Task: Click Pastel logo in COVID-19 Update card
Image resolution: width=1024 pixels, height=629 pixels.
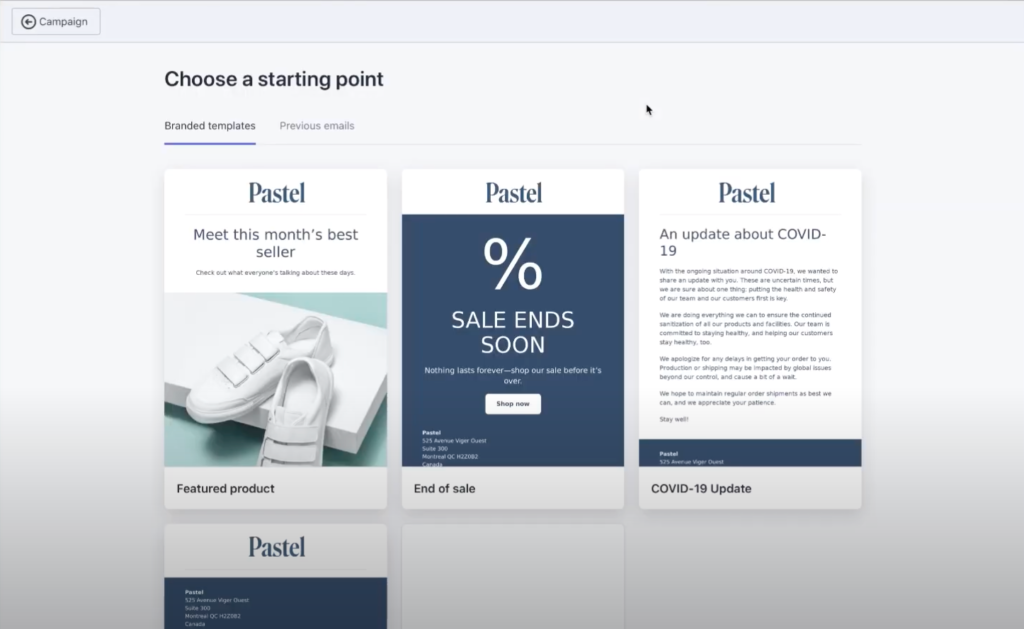Action: point(746,193)
